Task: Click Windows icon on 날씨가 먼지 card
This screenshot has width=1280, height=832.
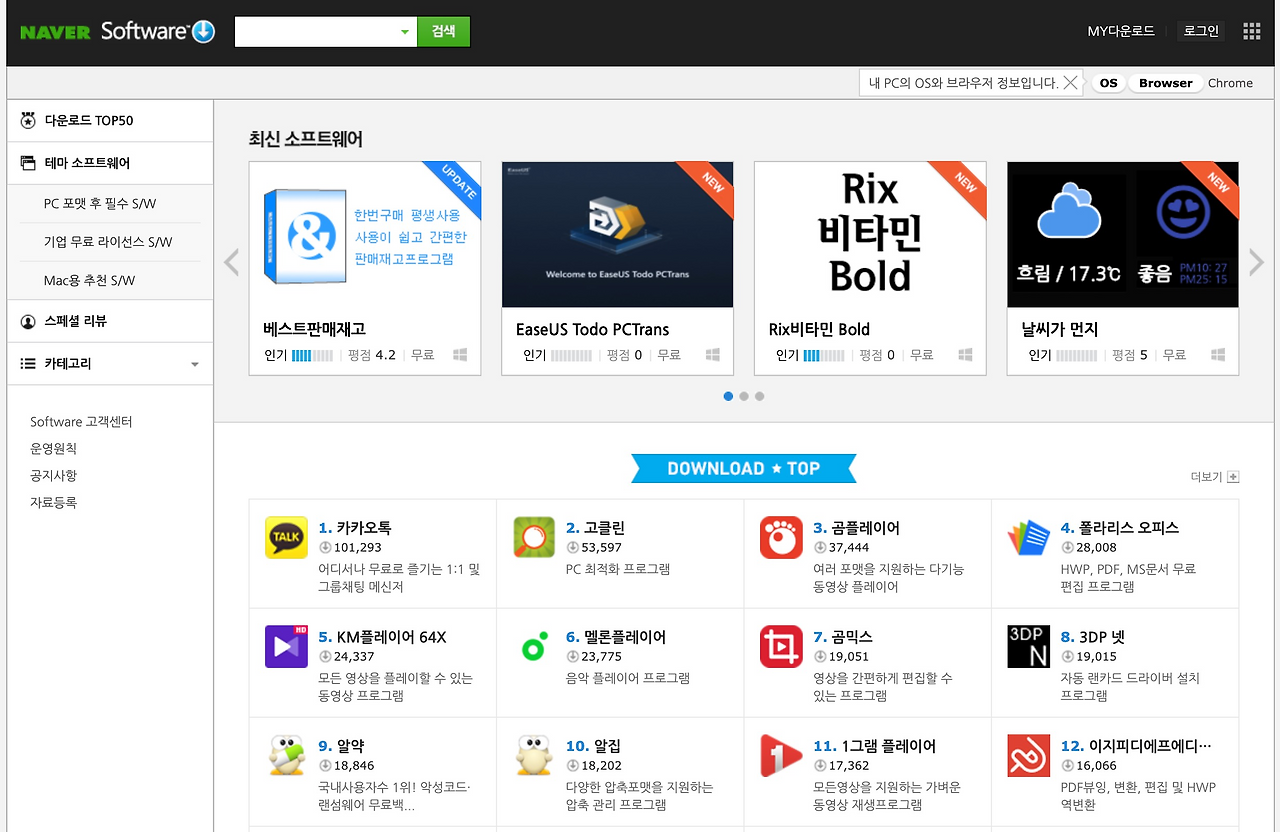Action: tap(1218, 355)
